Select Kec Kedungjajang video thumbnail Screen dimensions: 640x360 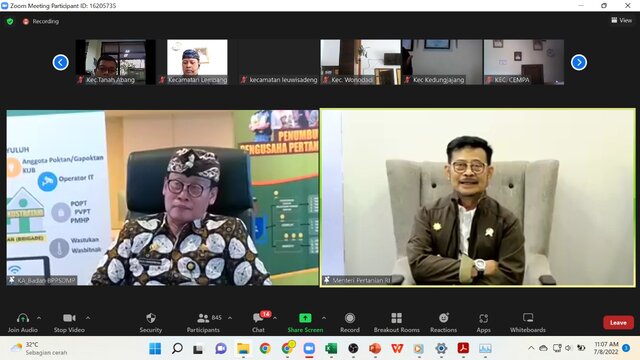[x=442, y=62]
